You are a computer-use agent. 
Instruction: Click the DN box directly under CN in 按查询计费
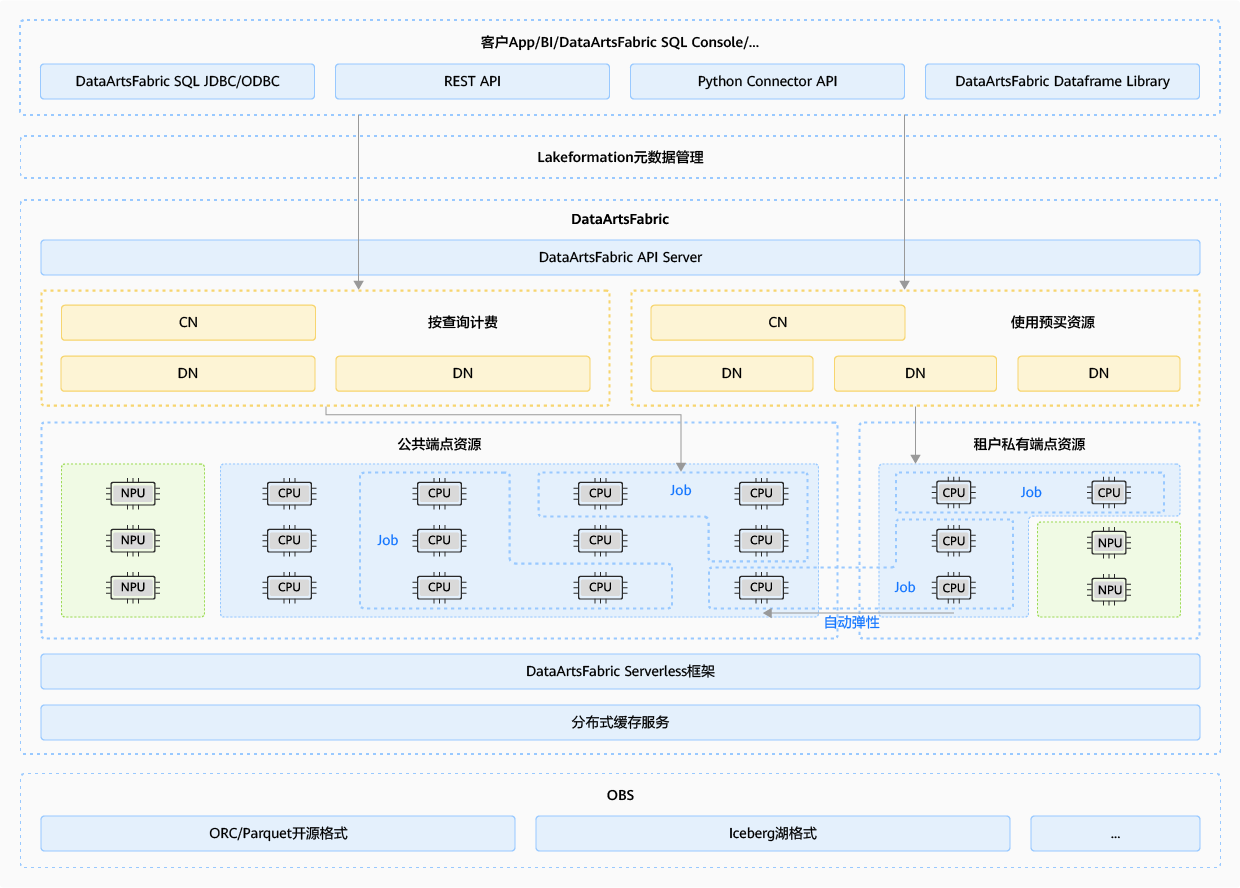(188, 373)
